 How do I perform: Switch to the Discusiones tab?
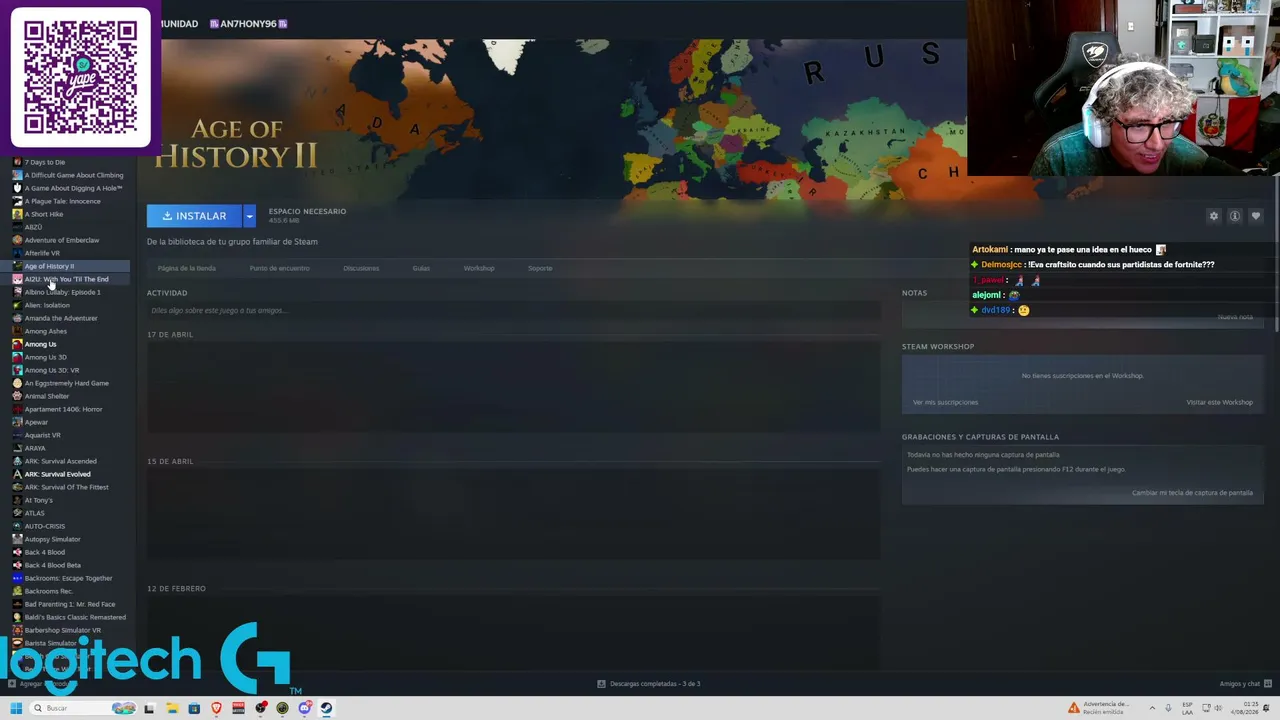(x=361, y=268)
